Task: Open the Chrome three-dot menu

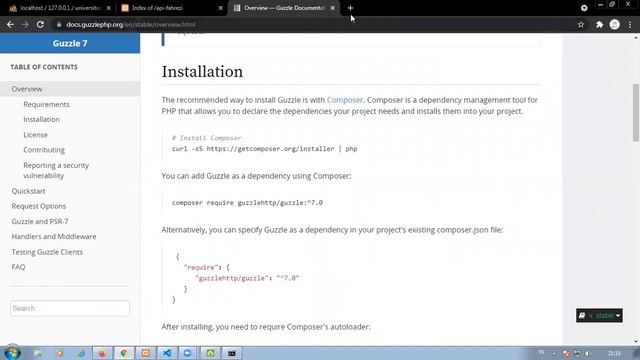Action: (x=630, y=24)
